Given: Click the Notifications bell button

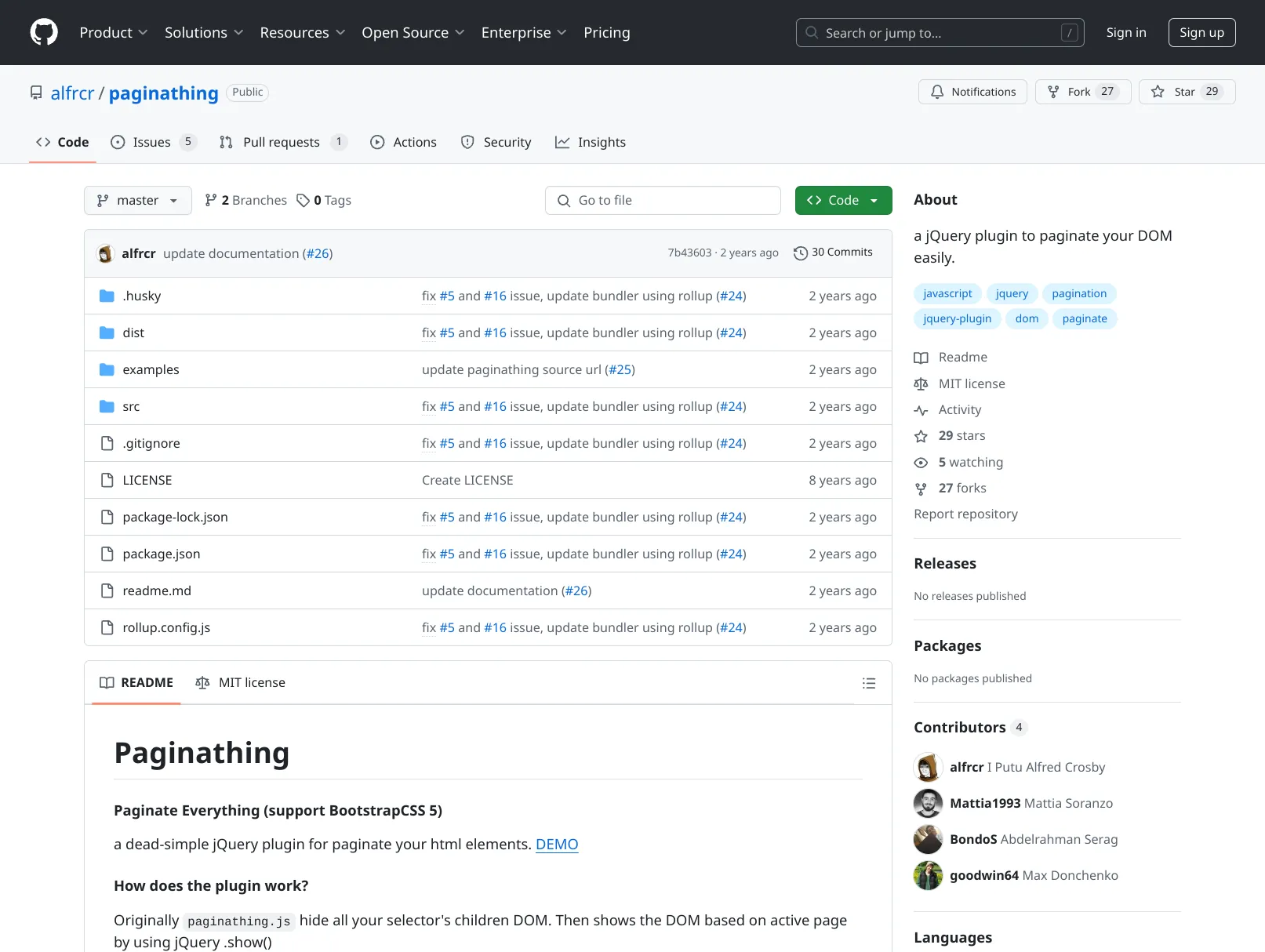Looking at the screenshot, I should 972,92.
